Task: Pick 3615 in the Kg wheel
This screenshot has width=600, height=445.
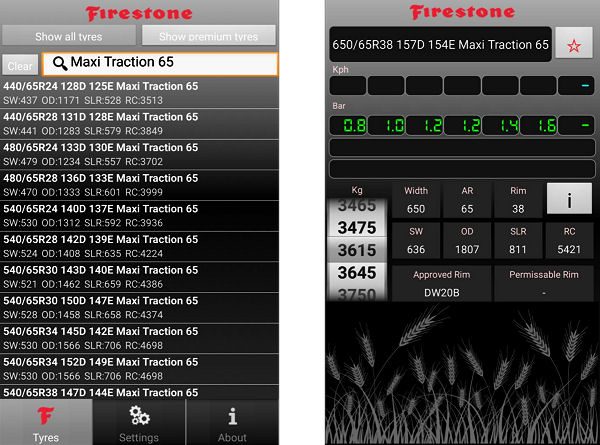Action: click(357, 250)
